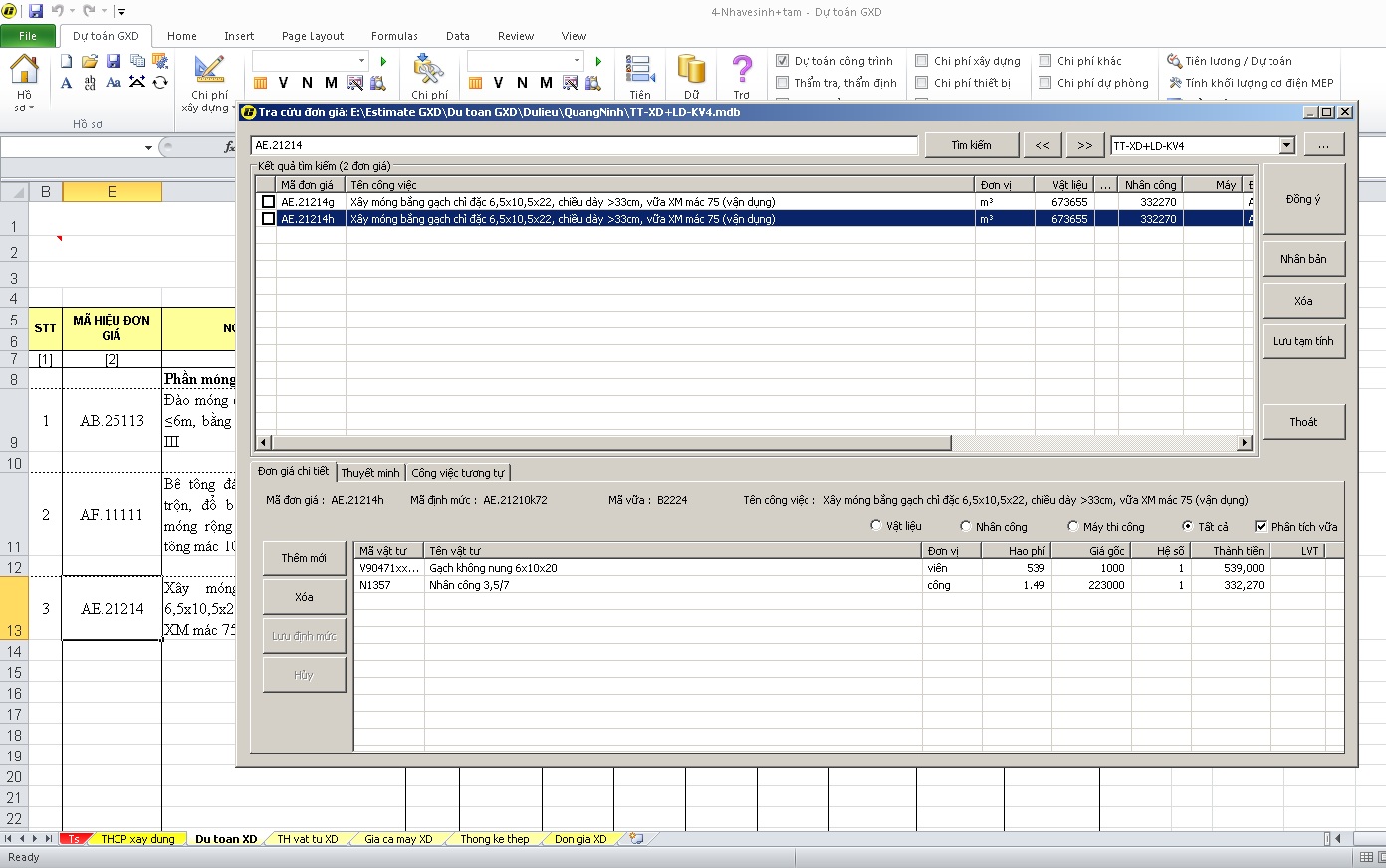
Task: Open the TT-XD+LD-KV4 database dropdown
Action: (1286, 146)
